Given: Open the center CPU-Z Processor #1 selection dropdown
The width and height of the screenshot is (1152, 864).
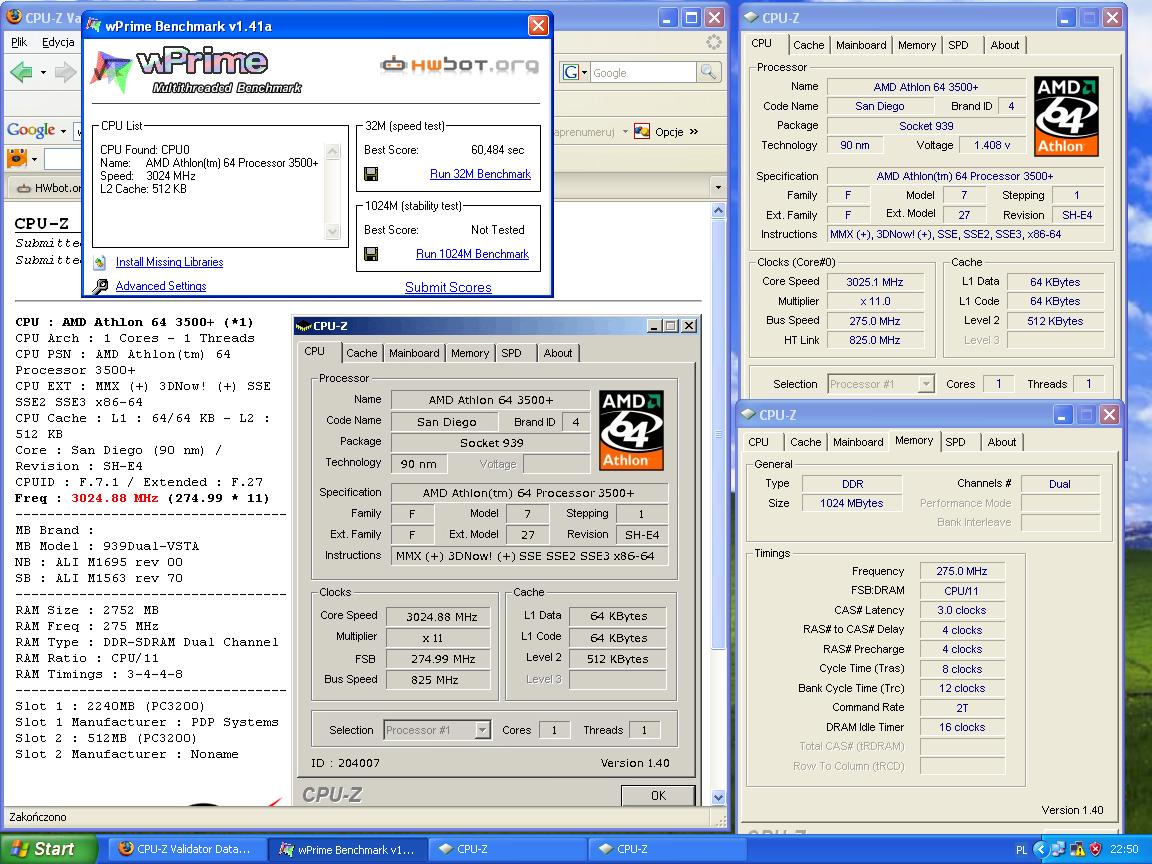Looking at the screenshot, I should coord(483,730).
